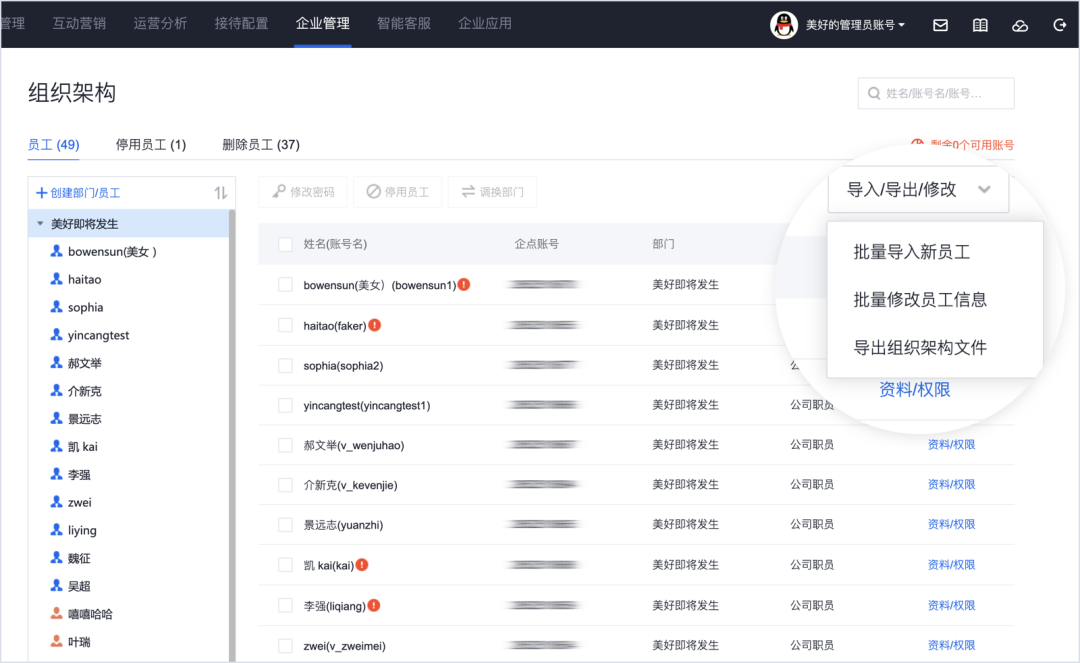This screenshot has height=663, width=1080.
Task: Open the 导入/导出/修改 dropdown
Action: 918,189
